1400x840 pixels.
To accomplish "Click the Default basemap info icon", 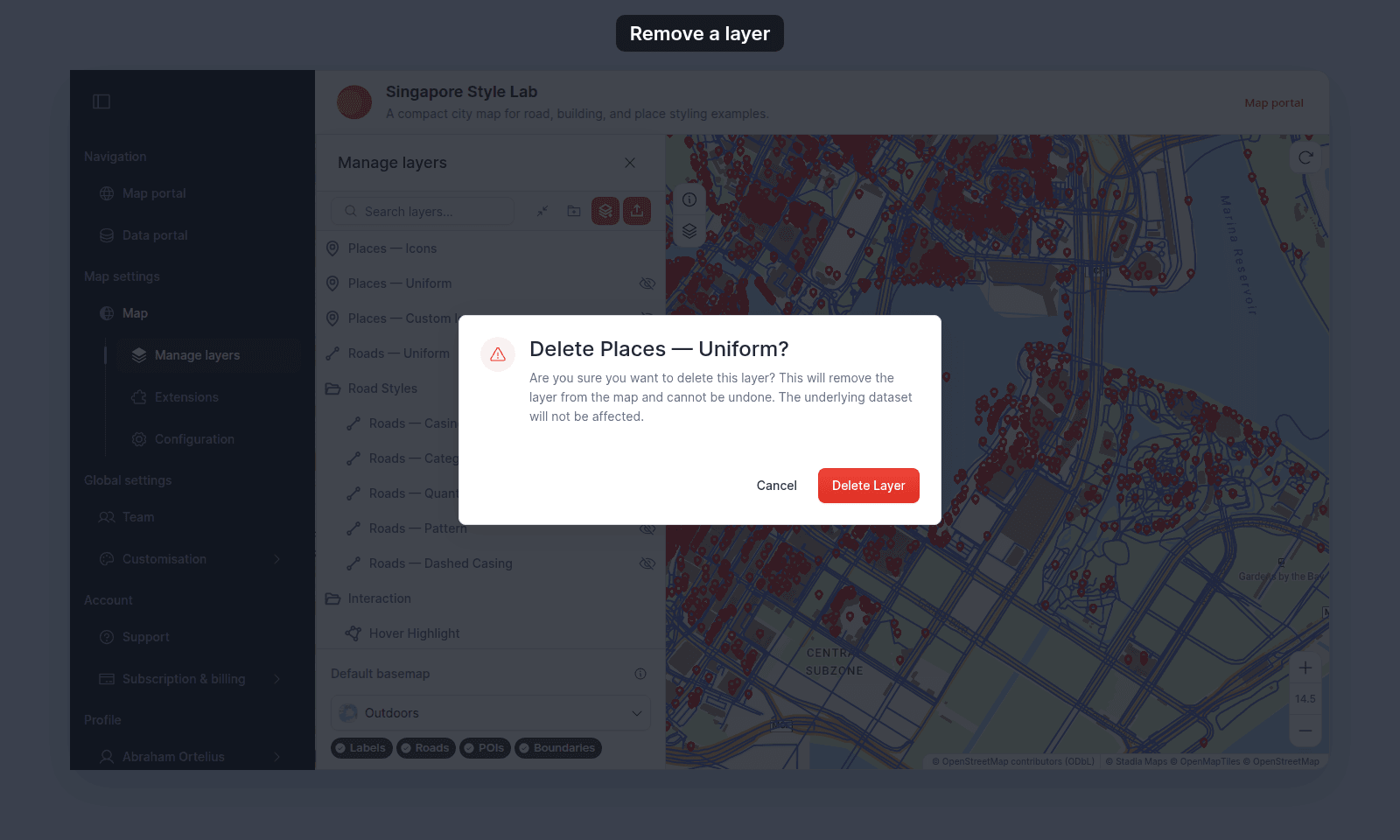I will [640, 674].
